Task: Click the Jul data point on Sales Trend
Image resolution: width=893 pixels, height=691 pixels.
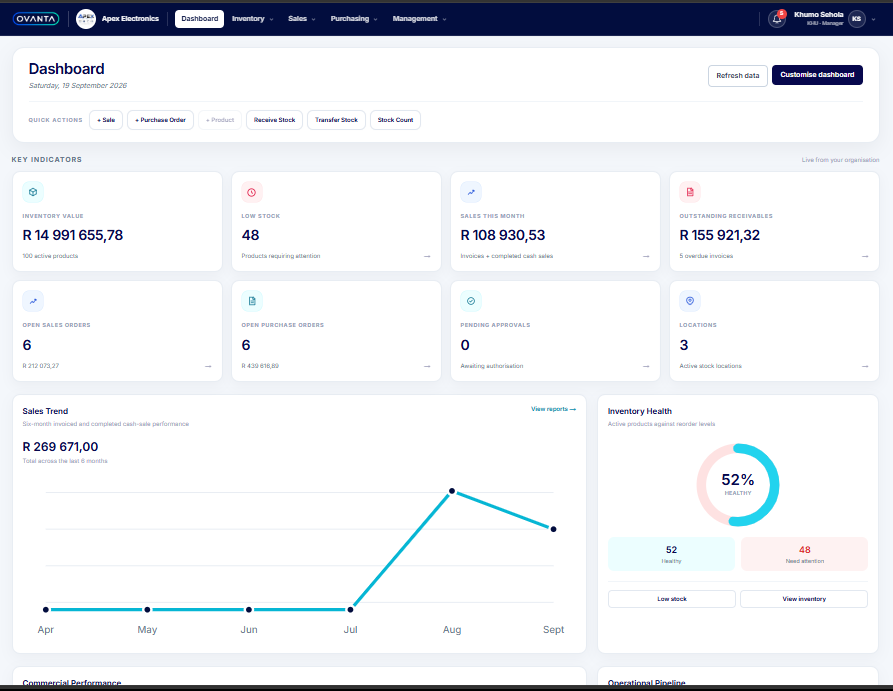Action: (350, 610)
